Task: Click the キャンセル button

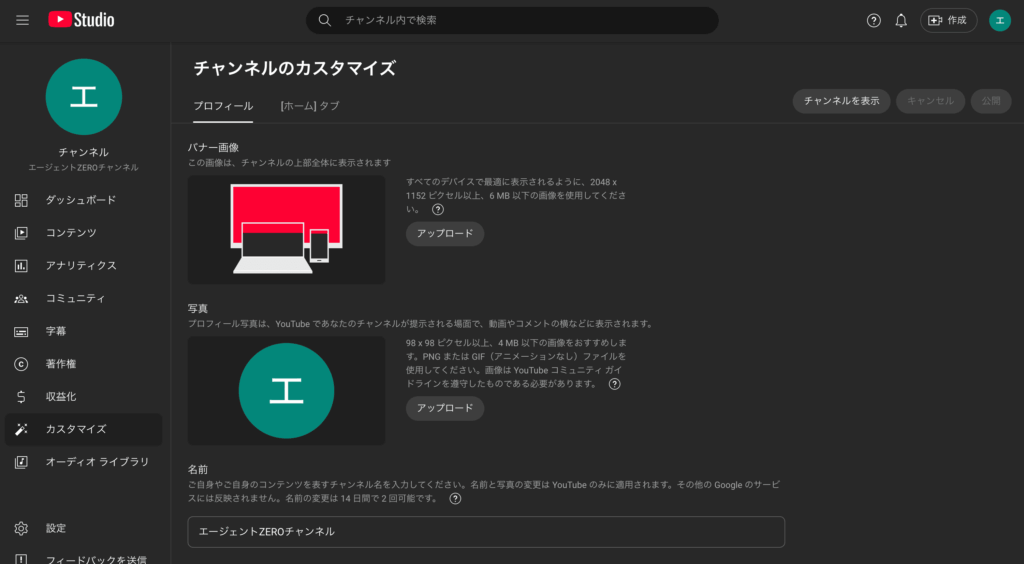Action: pos(930,101)
